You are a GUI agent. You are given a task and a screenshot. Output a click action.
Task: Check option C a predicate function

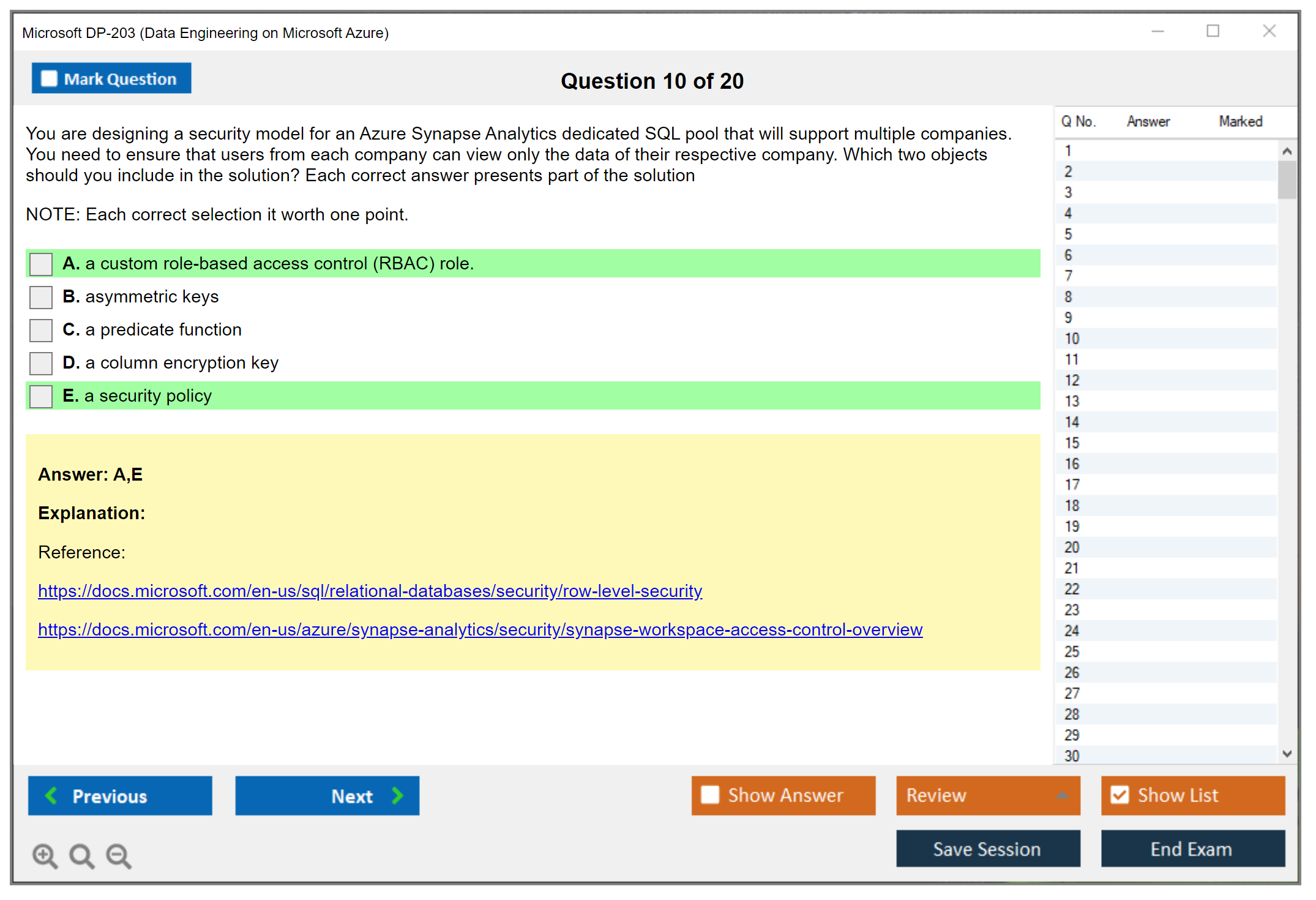pyautogui.click(x=41, y=330)
